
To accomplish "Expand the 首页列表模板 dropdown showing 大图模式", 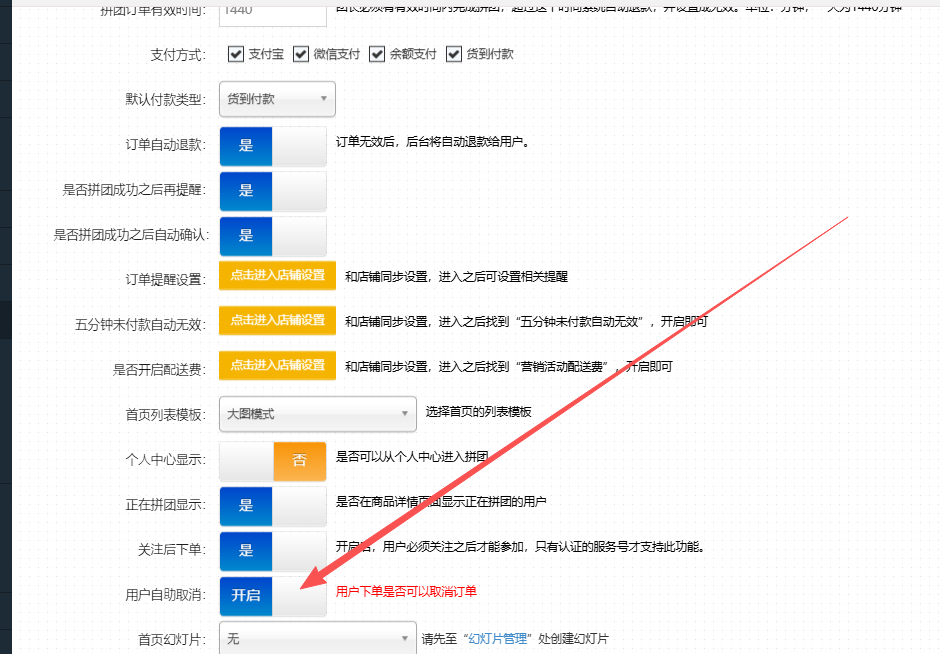I will coord(317,413).
